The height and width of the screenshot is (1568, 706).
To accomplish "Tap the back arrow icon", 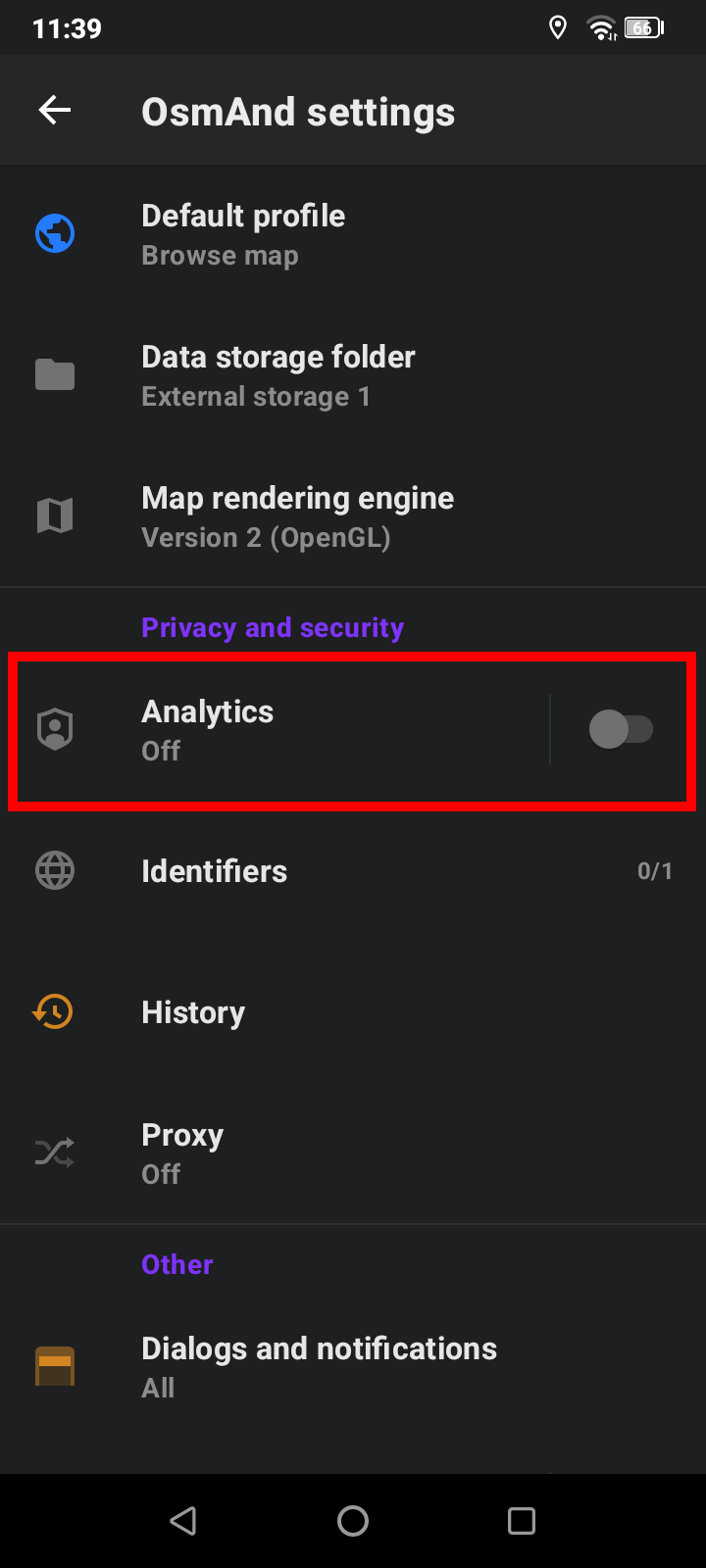I will [x=55, y=111].
